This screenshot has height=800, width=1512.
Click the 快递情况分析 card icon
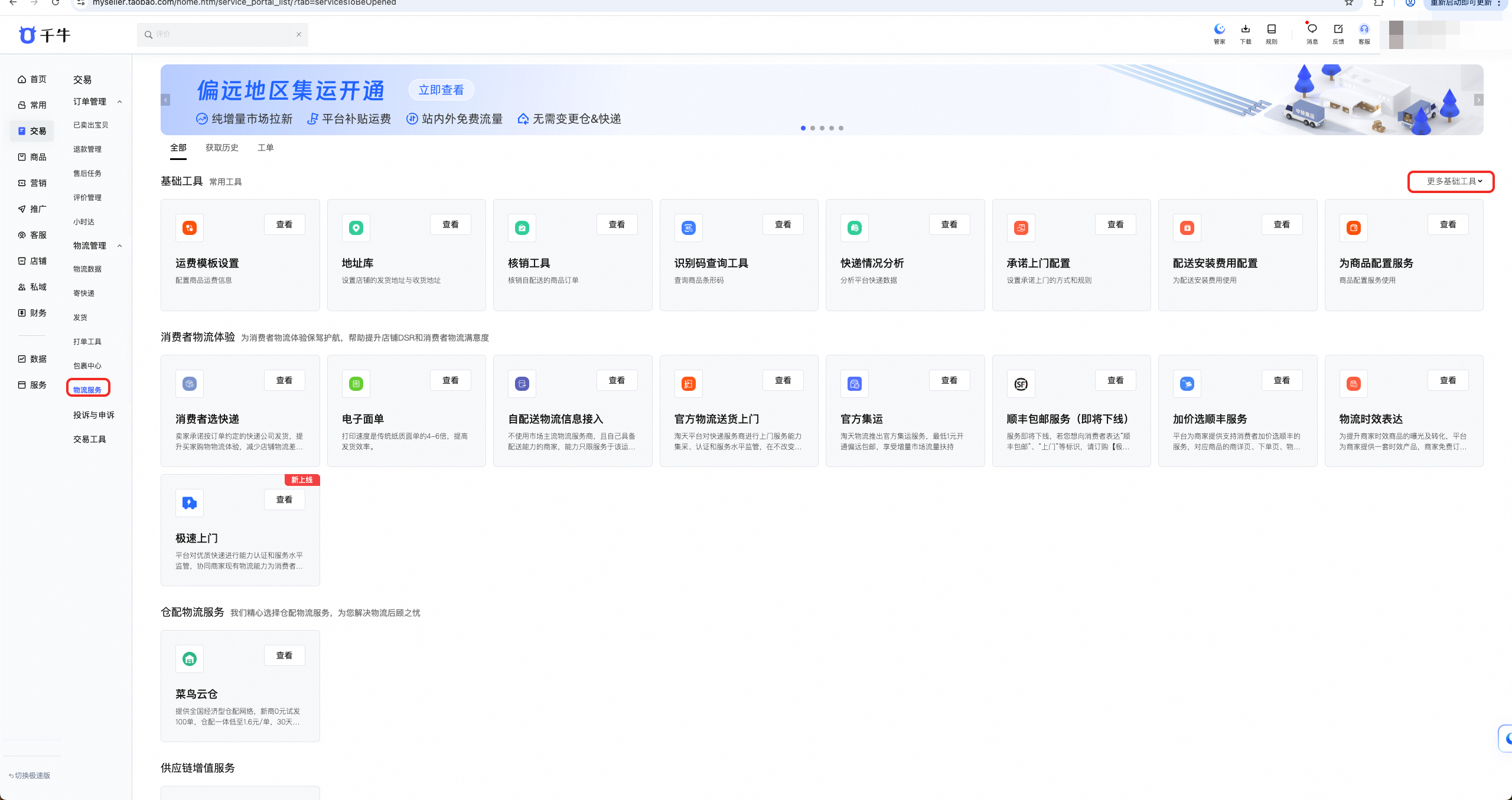click(x=855, y=228)
